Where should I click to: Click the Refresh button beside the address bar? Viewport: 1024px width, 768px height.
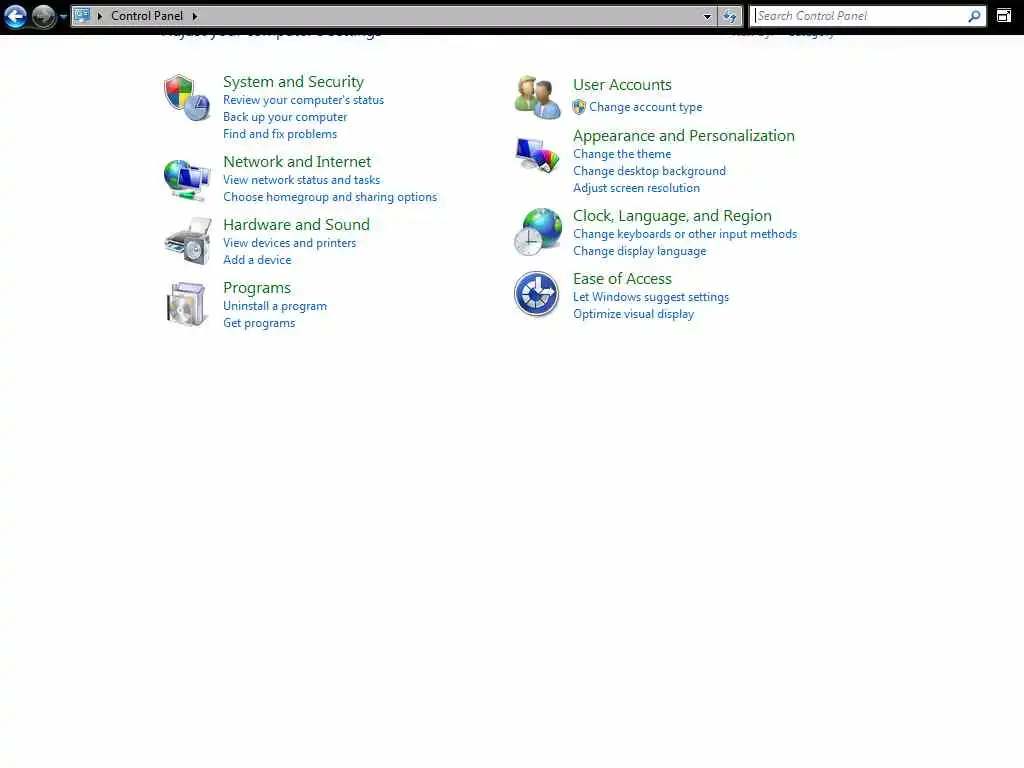[729, 16]
